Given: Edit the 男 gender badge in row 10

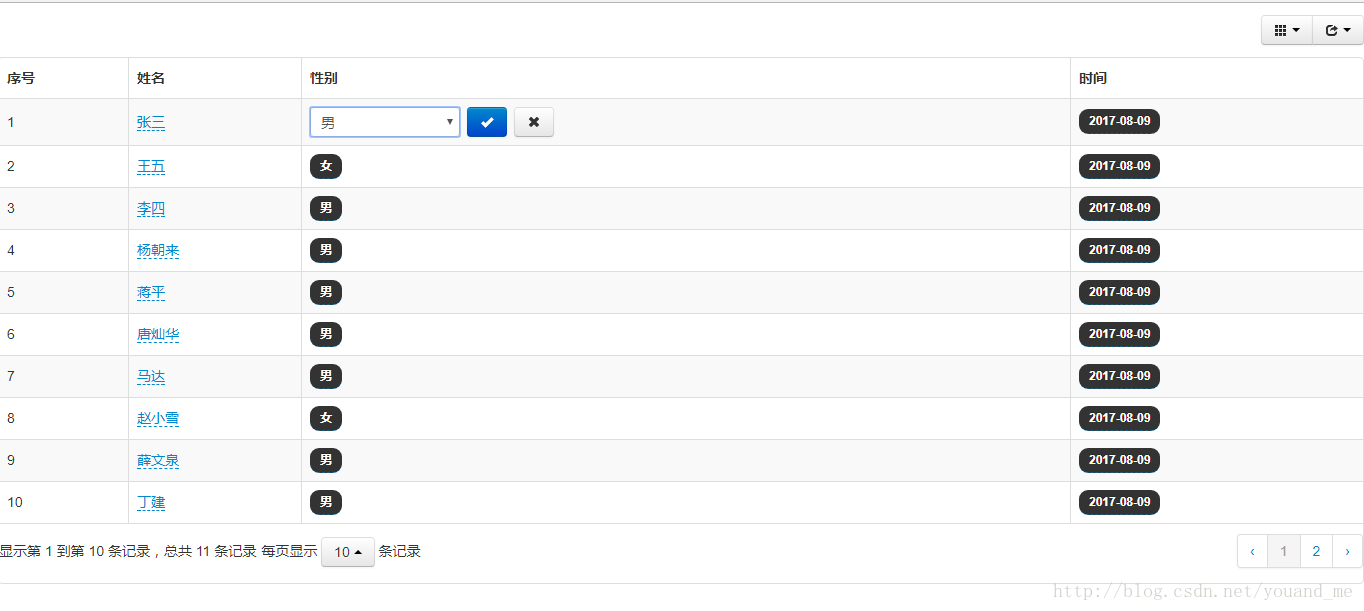Looking at the screenshot, I should (x=326, y=502).
